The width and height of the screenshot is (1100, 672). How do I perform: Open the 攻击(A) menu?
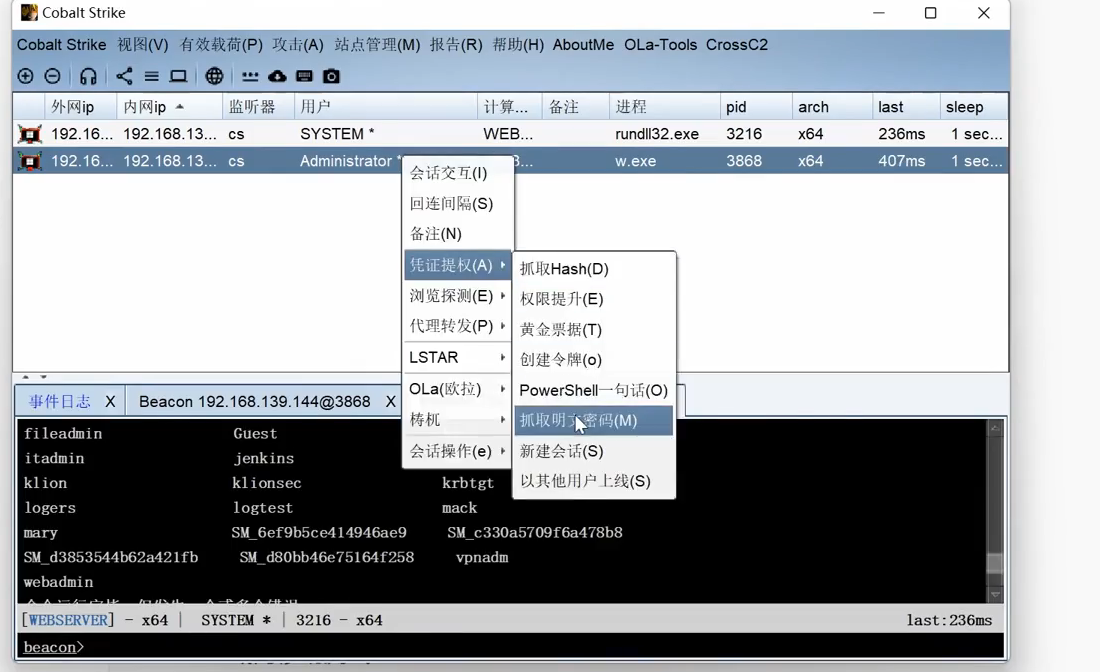pos(297,45)
